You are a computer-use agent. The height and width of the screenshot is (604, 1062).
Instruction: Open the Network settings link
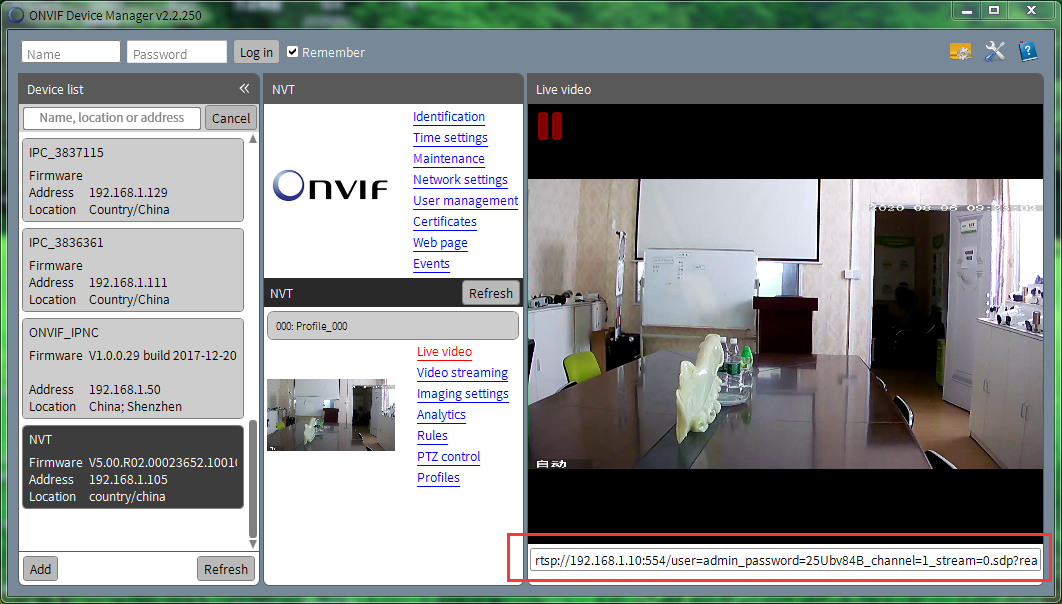pyautogui.click(x=460, y=180)
